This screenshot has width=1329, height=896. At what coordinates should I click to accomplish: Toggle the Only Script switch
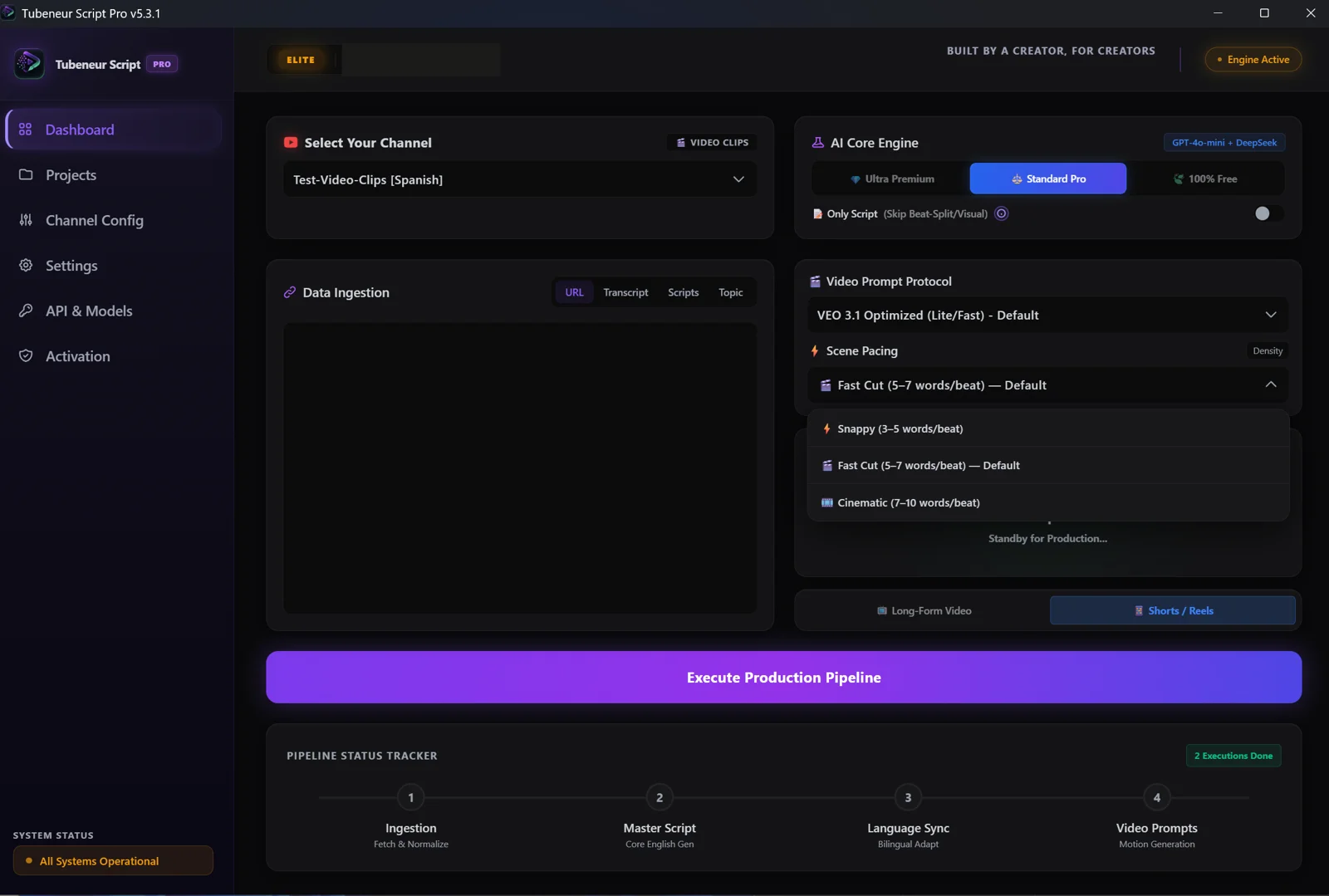pyautogui.click(x=1268, y=213)
